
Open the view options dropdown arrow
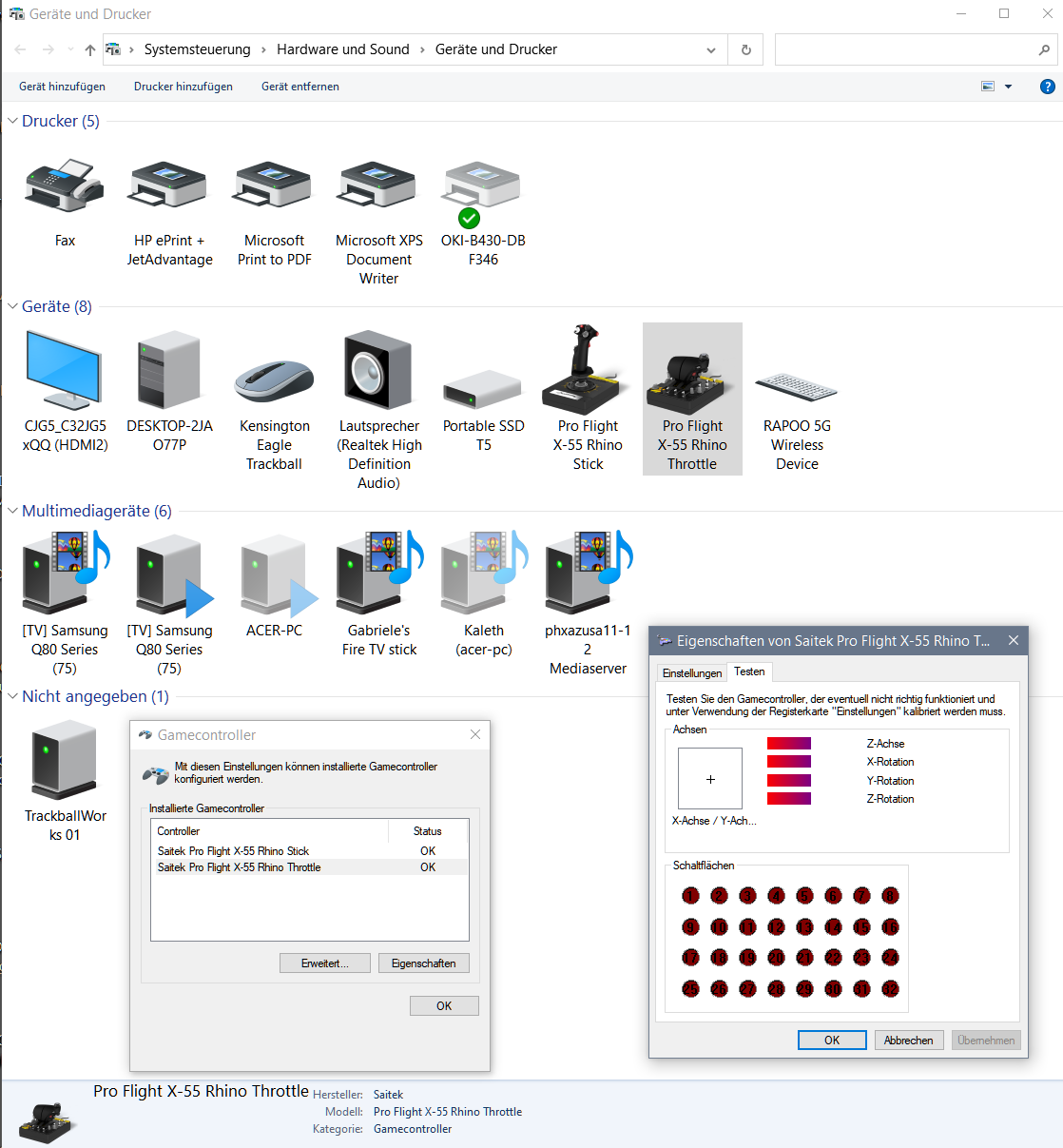point(1008,87)
